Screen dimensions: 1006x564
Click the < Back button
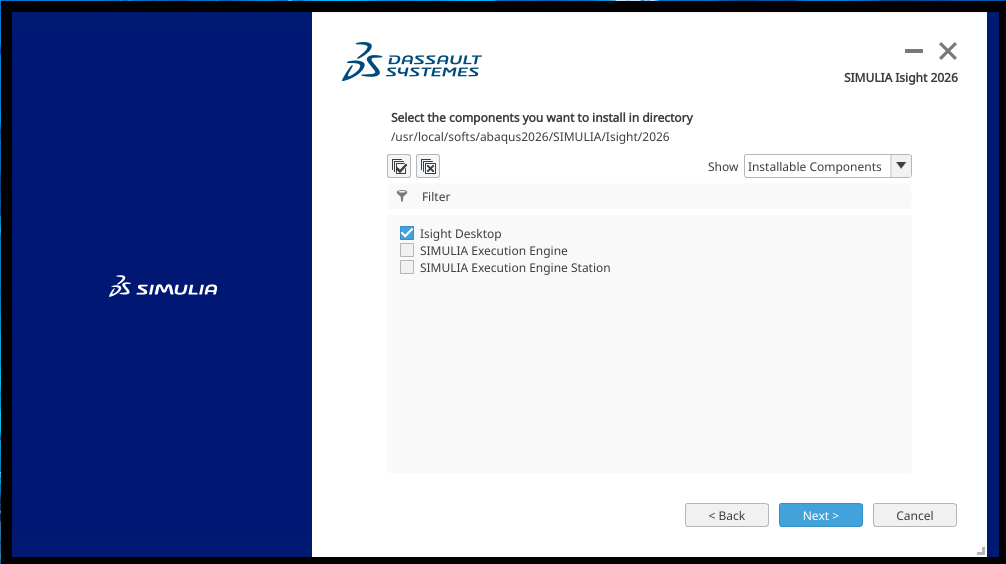tap(727, 515)
